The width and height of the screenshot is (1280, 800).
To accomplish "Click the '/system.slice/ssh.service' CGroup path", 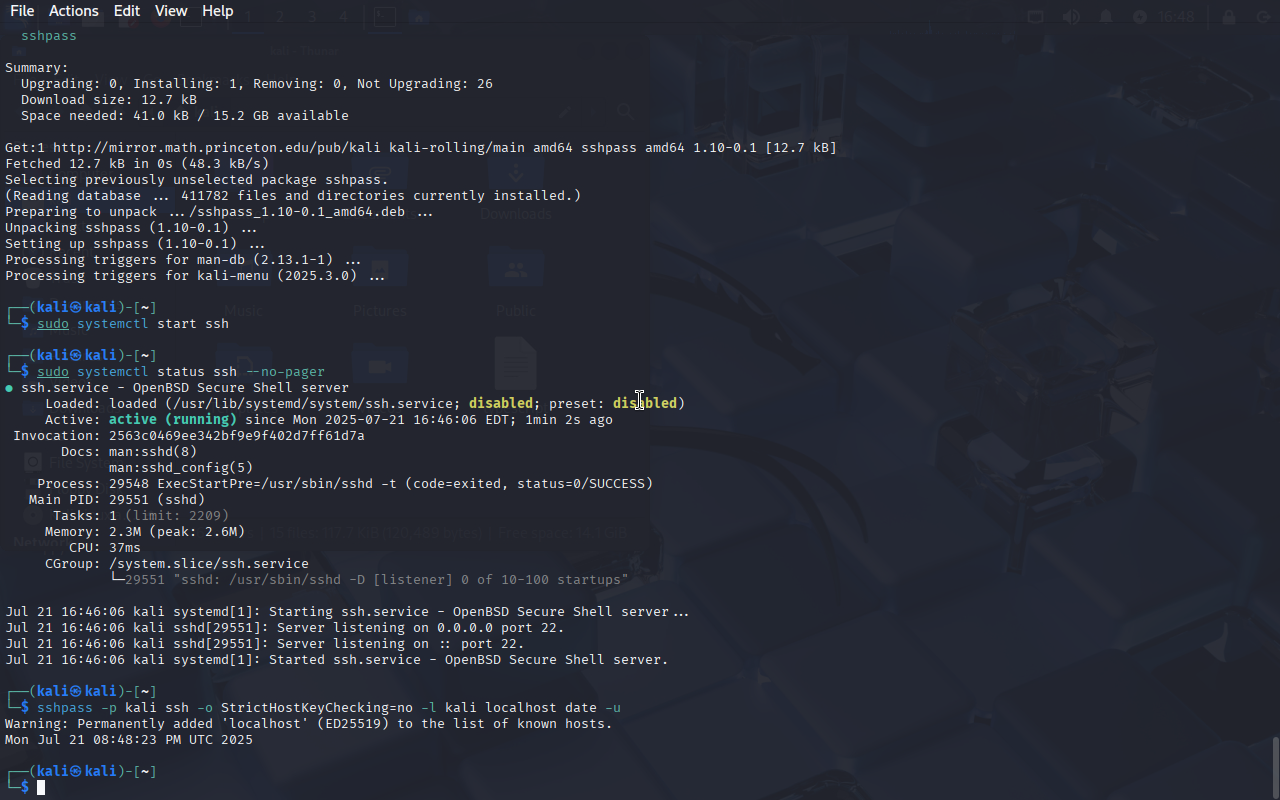I will pyautogui.click(x=209, y=564).
